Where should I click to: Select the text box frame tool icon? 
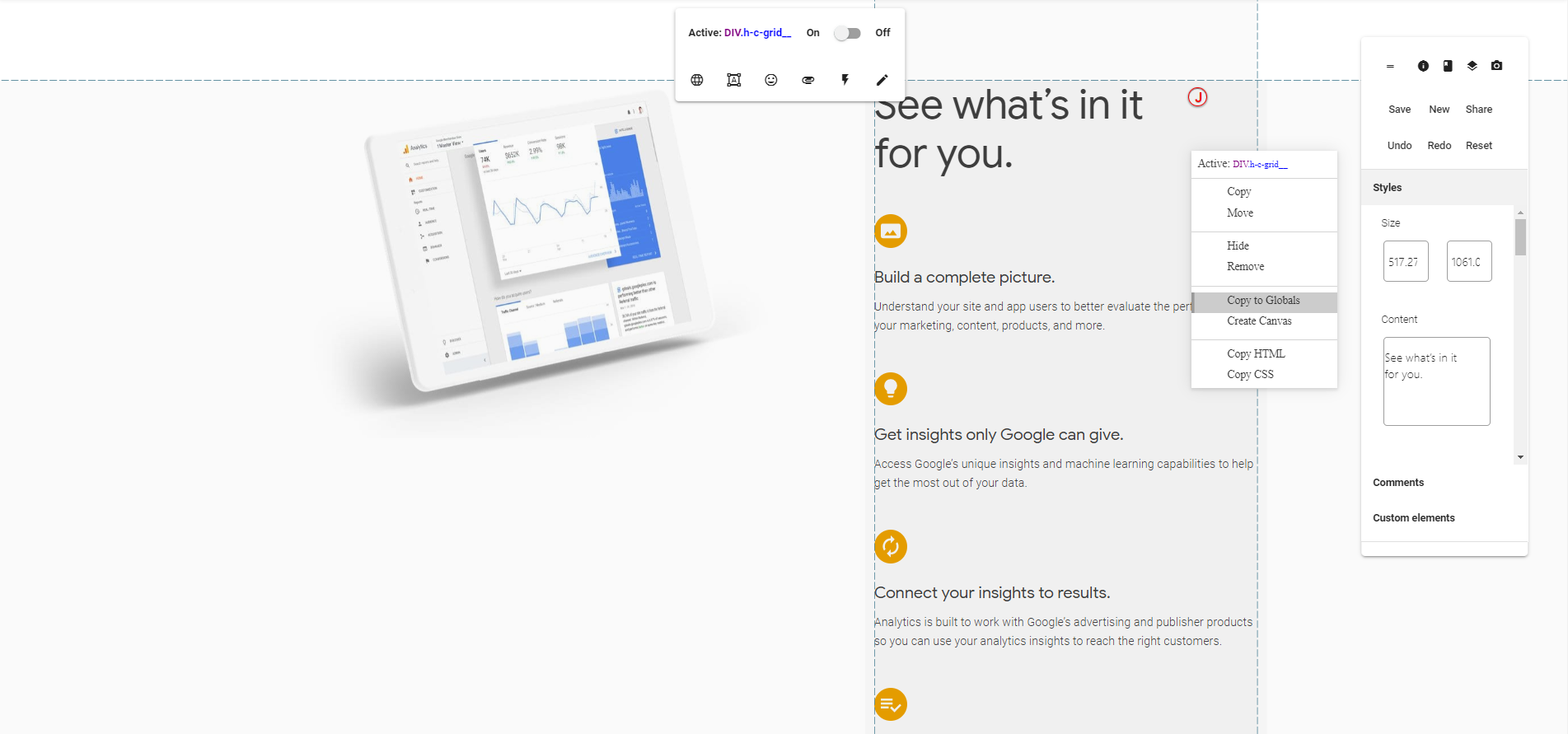[x=734, y=80]
